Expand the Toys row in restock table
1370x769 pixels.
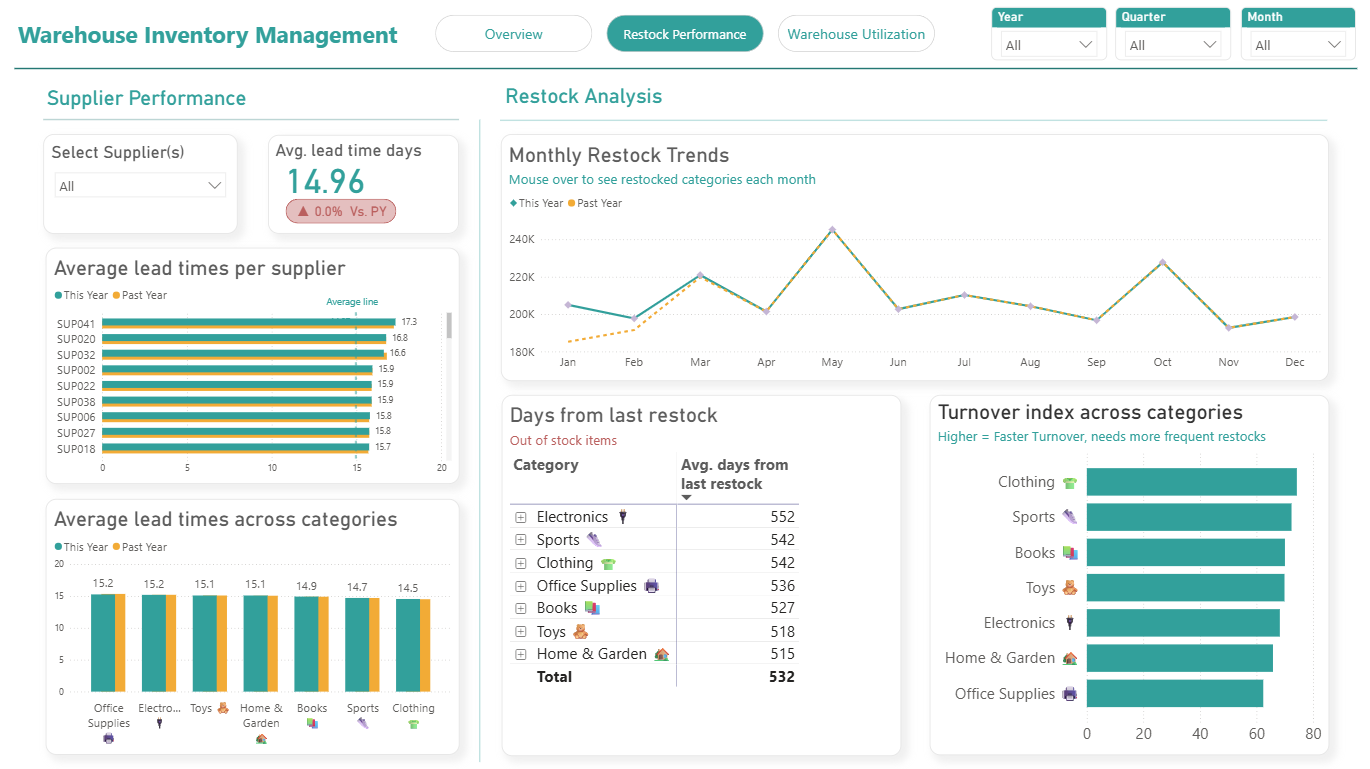pos(520,632)
